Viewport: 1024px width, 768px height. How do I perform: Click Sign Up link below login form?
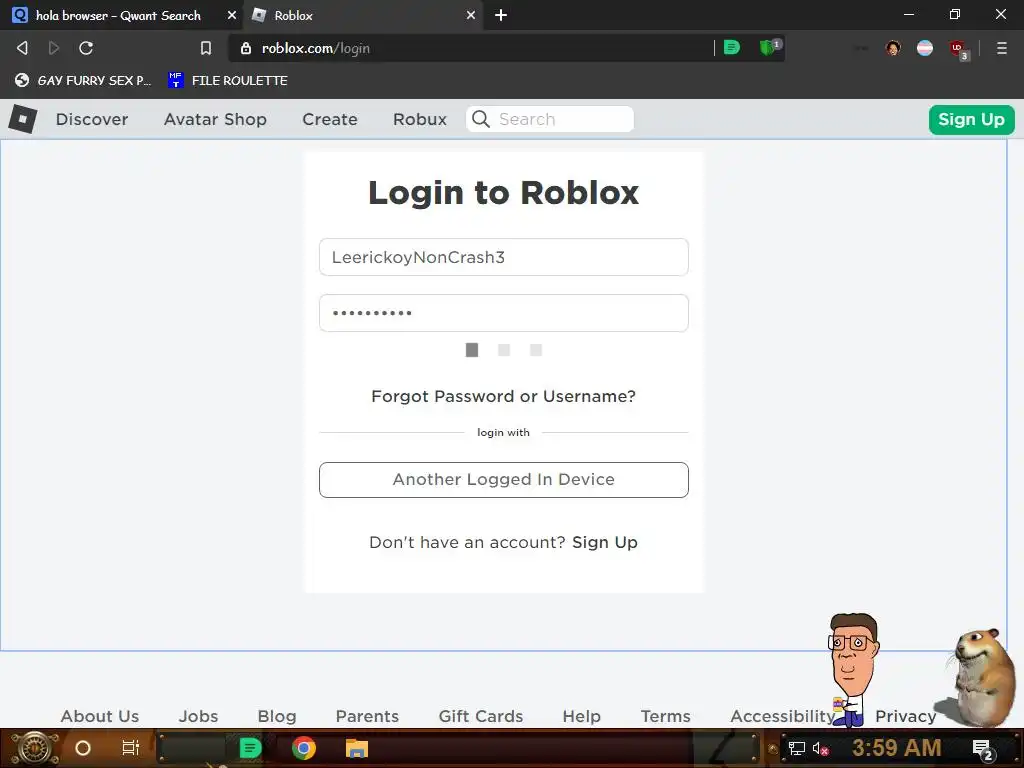coord(605,543)
